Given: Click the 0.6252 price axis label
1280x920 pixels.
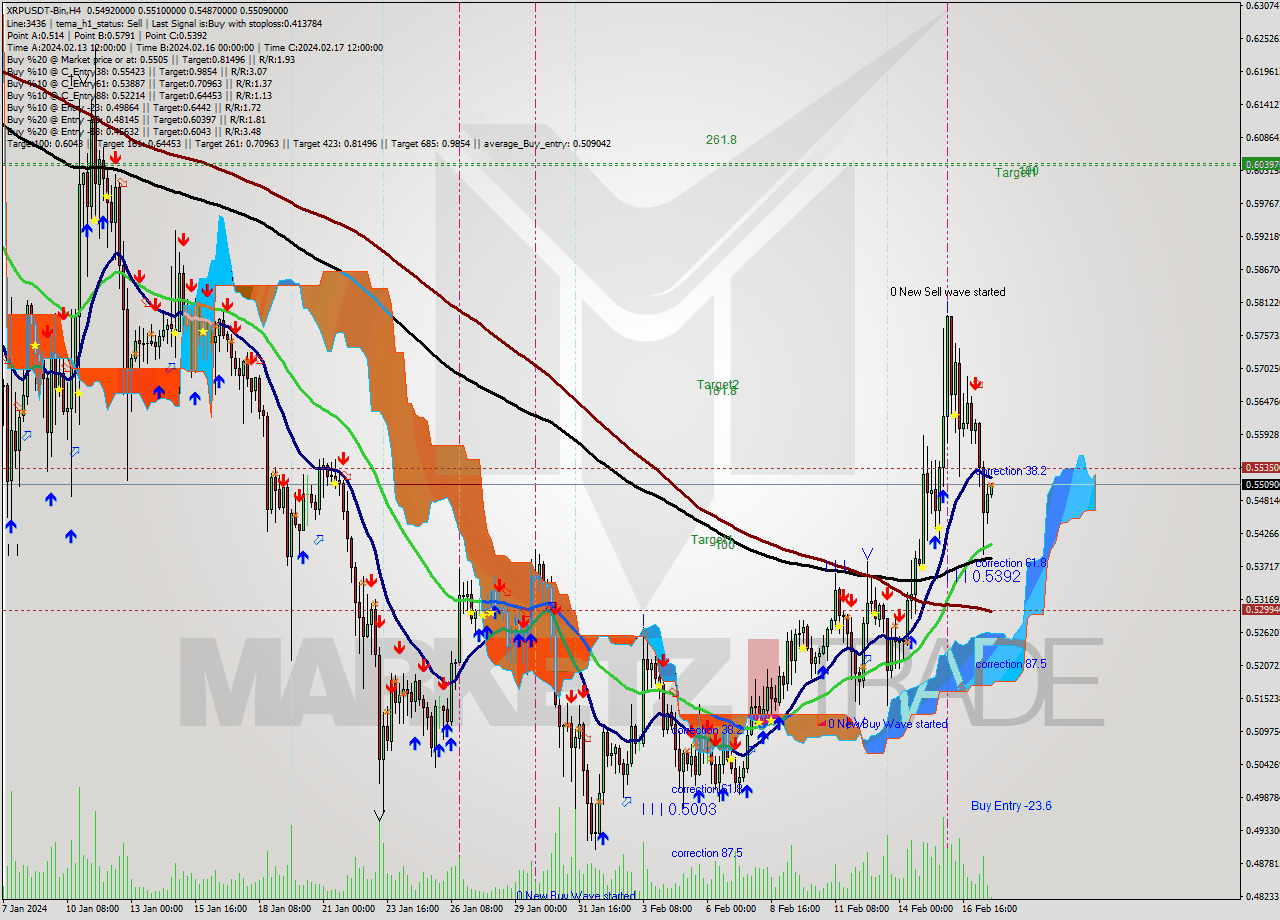Looking at the screenshot, I should pyautogui.click(x=1261, y=39).
